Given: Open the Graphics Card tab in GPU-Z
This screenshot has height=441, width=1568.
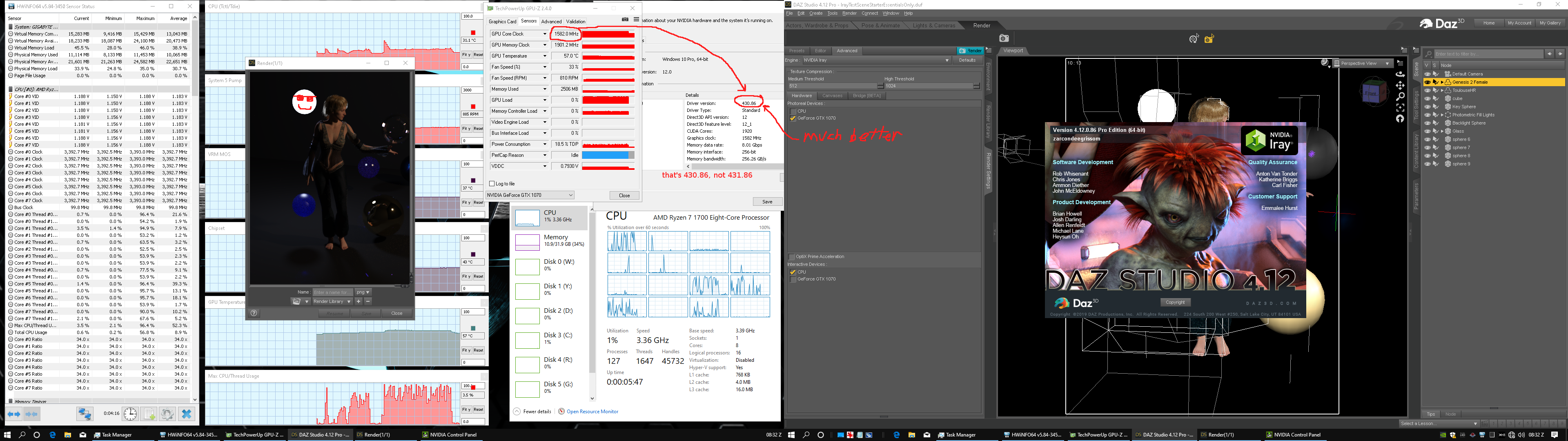Looking at the screenshot, I should 502,21.
